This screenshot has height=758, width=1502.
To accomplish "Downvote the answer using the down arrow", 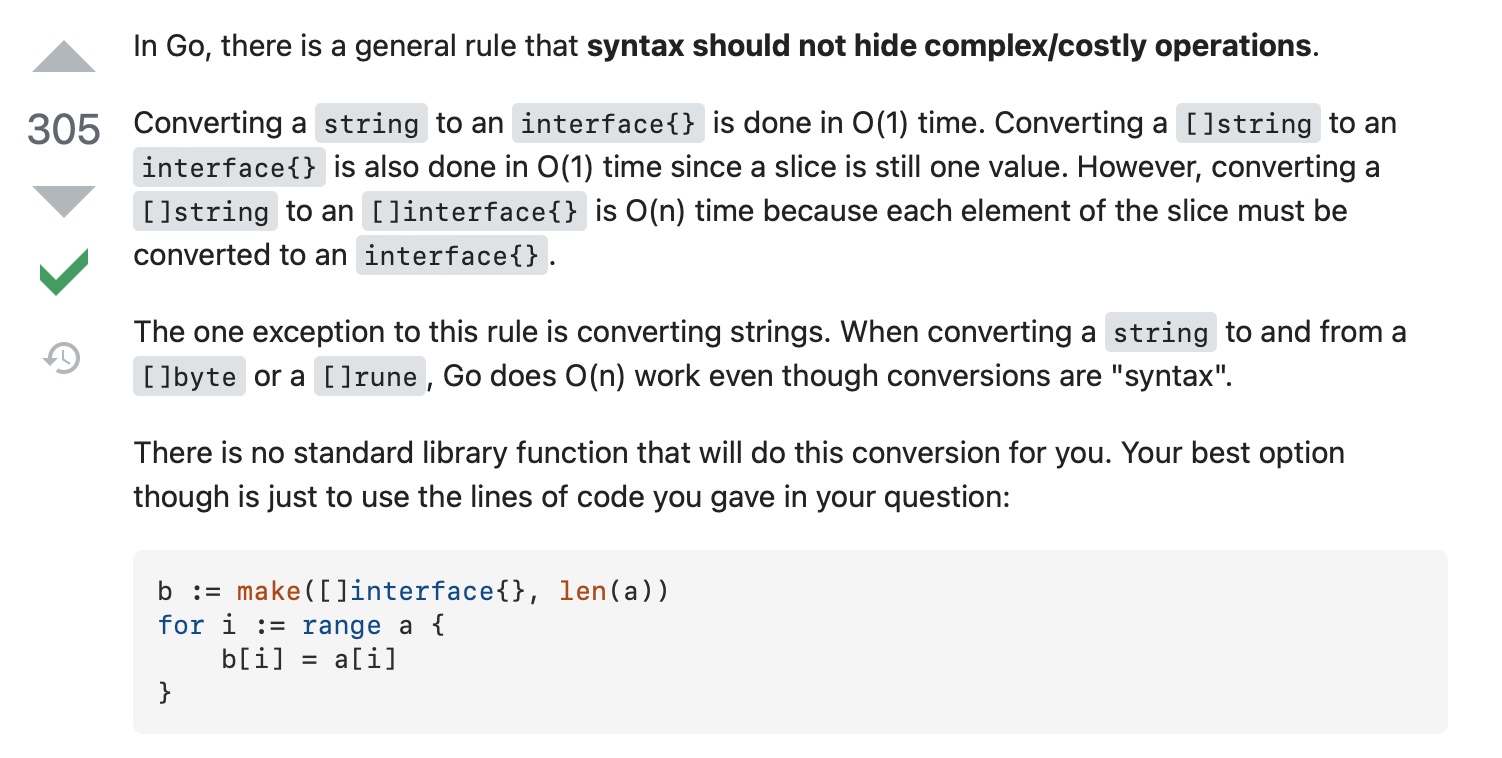I will 64,202.
